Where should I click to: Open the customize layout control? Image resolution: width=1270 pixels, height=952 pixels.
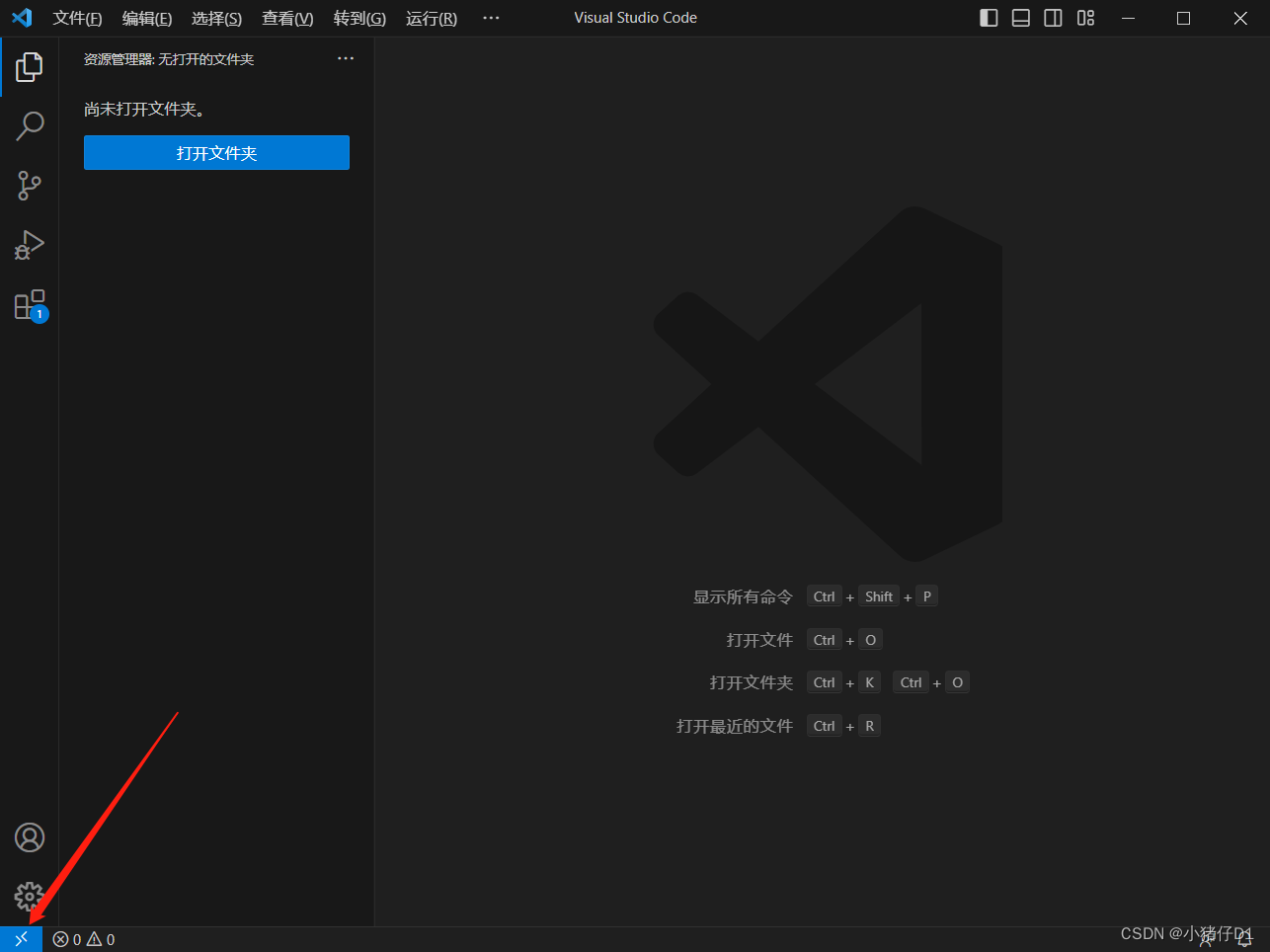pyautogui.click(x=1086, y=18)
